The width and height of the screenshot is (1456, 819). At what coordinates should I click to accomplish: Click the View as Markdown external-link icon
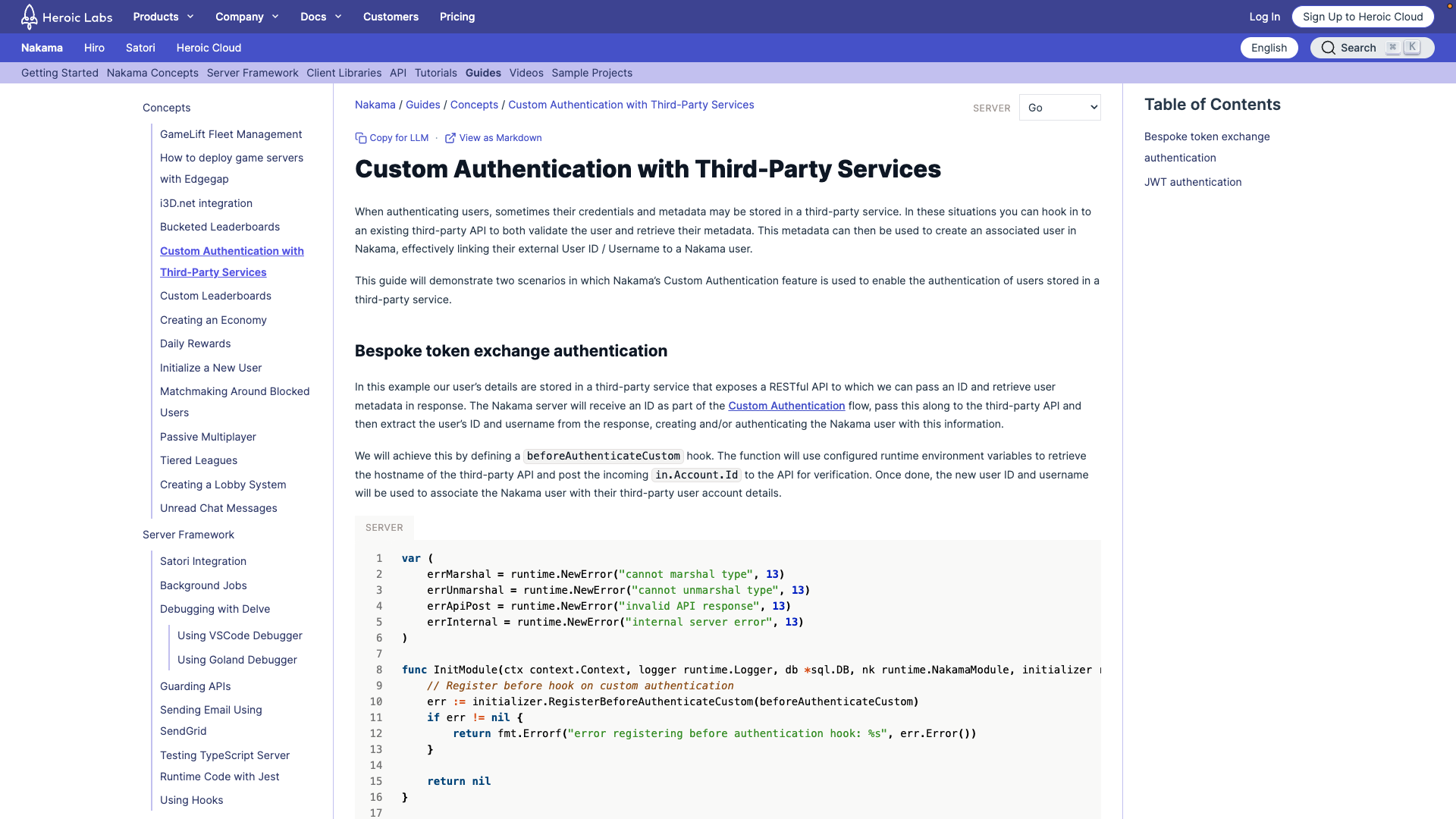point(450,138)
